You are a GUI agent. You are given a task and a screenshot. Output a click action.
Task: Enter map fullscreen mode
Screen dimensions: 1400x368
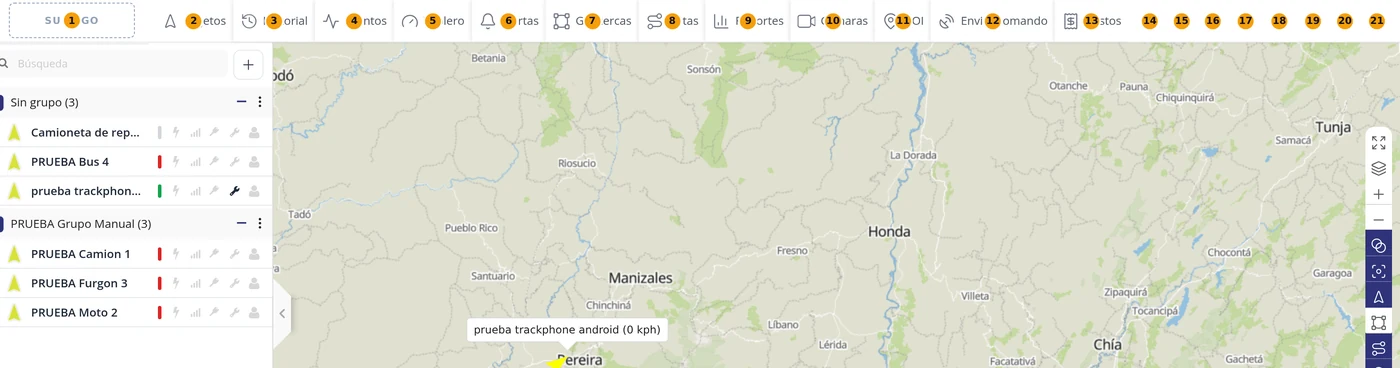tap(1379, 142)
